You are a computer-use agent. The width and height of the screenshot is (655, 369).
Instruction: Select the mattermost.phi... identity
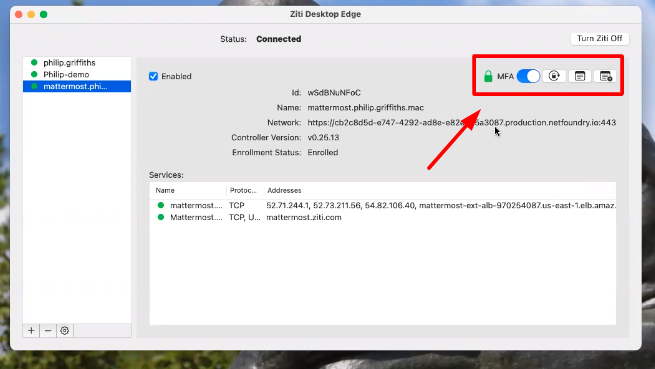point(77,86)
